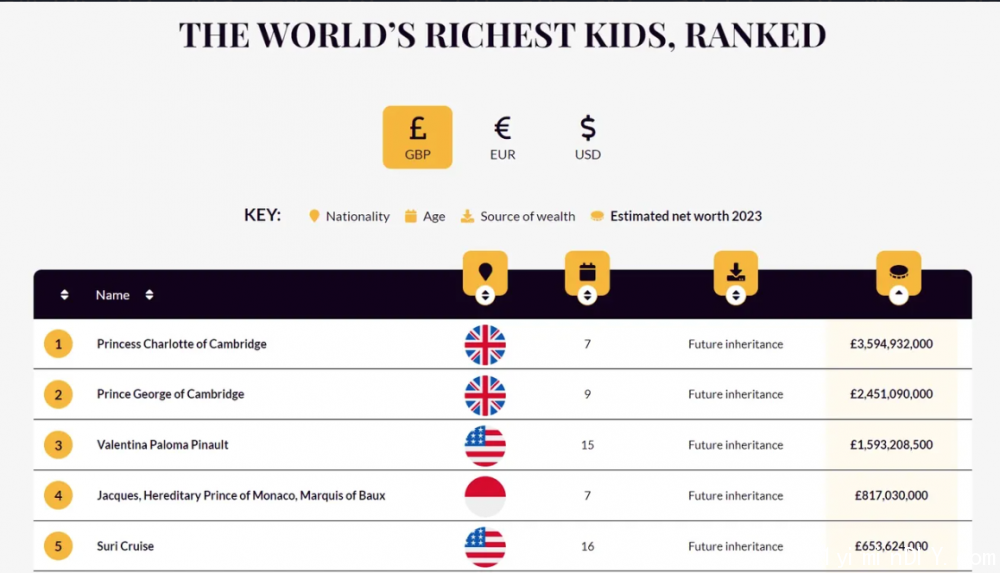Toggle sort arrows under age column
The width and height of the screenshot is (1000, 573).
[587, 295]
